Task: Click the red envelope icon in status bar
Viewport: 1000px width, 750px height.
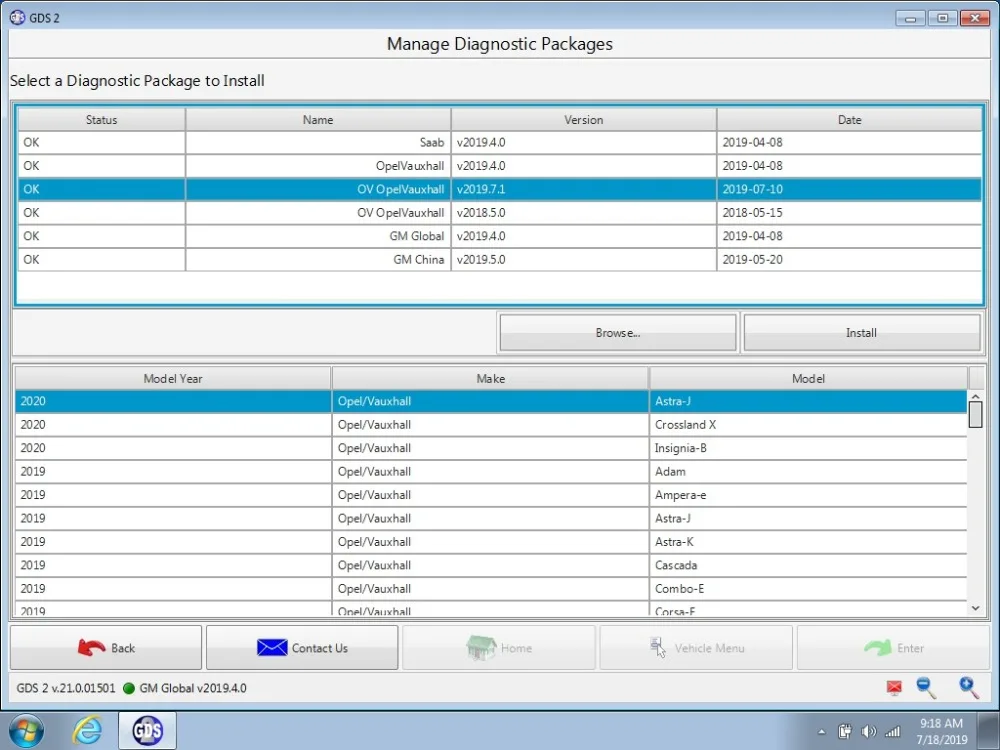Action: pyautogui.click(x=894, y=688)
